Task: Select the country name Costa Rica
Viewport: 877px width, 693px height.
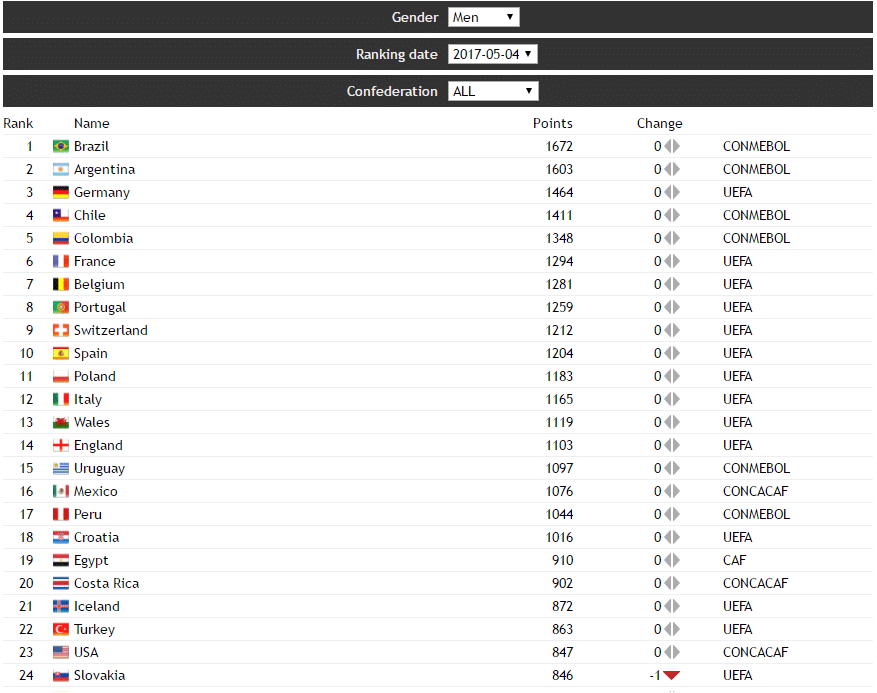Action: click(106, 583)
